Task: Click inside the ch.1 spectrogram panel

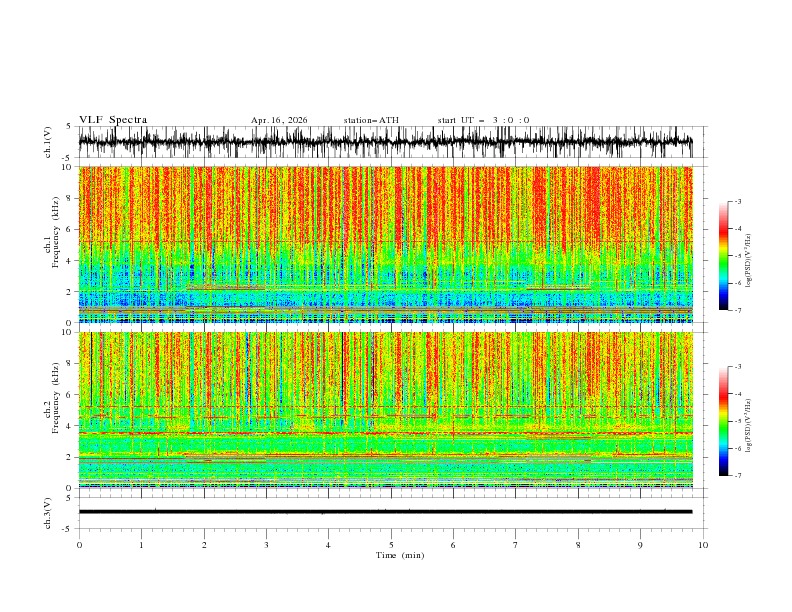Action: coord(385,244)
